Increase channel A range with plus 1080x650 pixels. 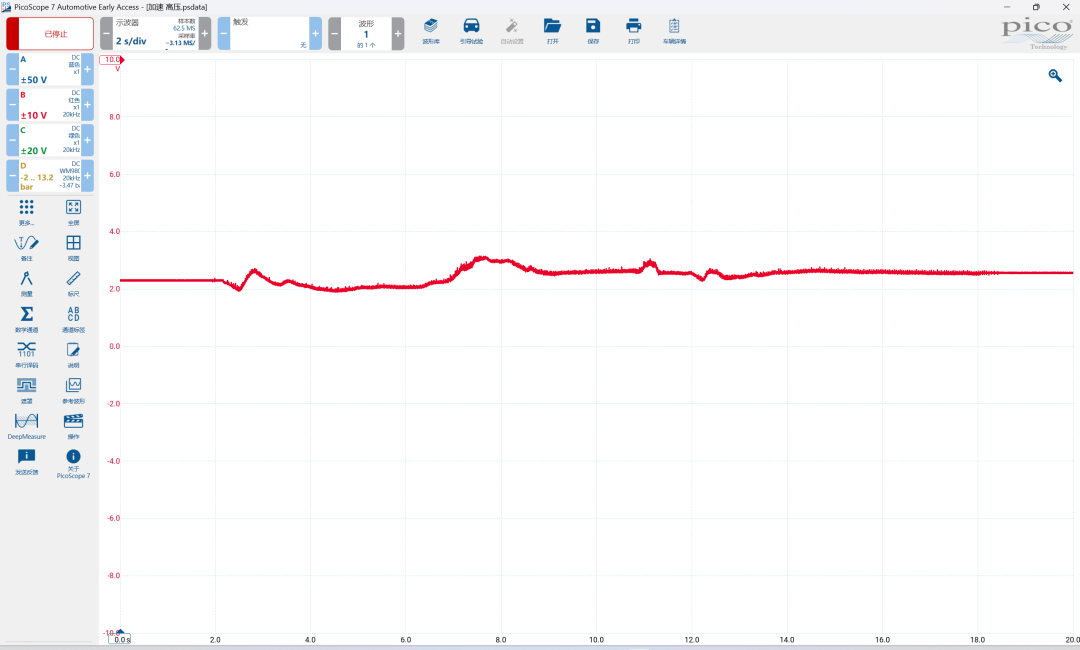(87, 70)
